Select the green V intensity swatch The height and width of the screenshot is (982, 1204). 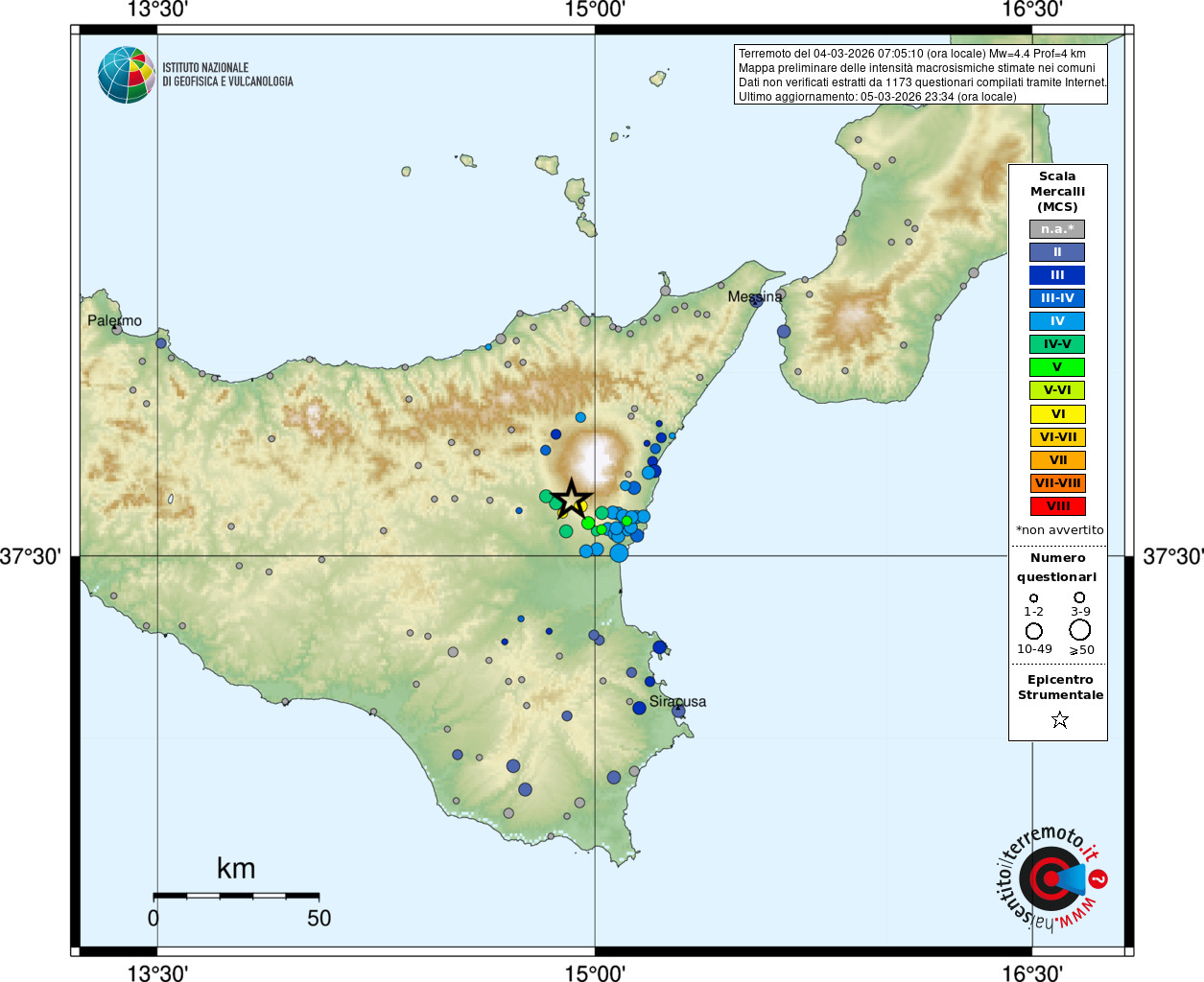(1057, 367)
